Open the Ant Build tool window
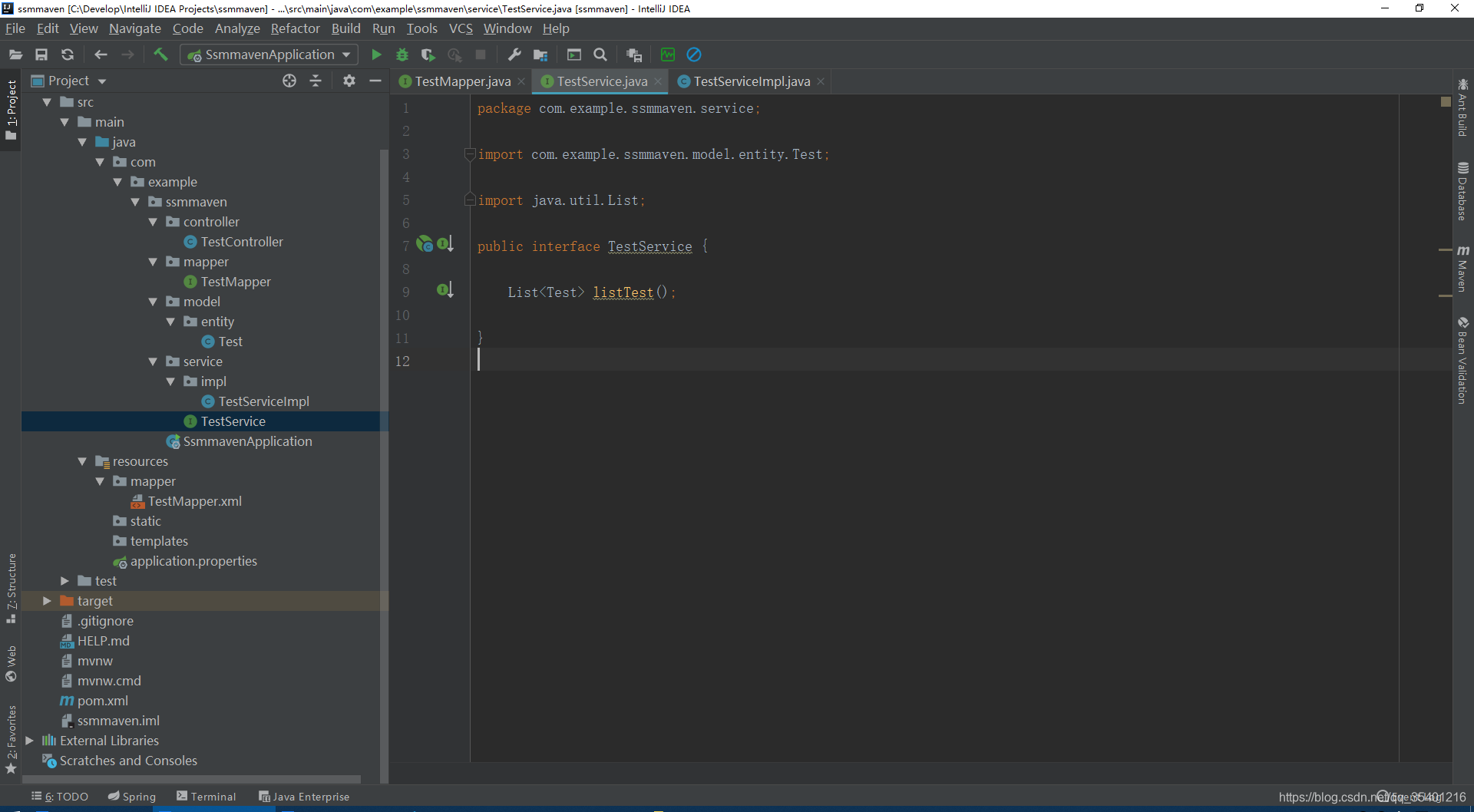 click(x=1462, y=107)
